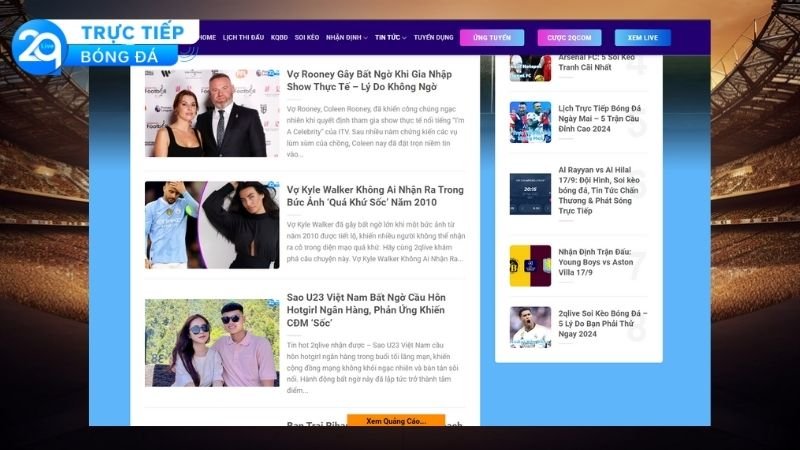Click the CƯỢC 2QCOM button
Screen dimensions: 800x450
pos(569,38)
